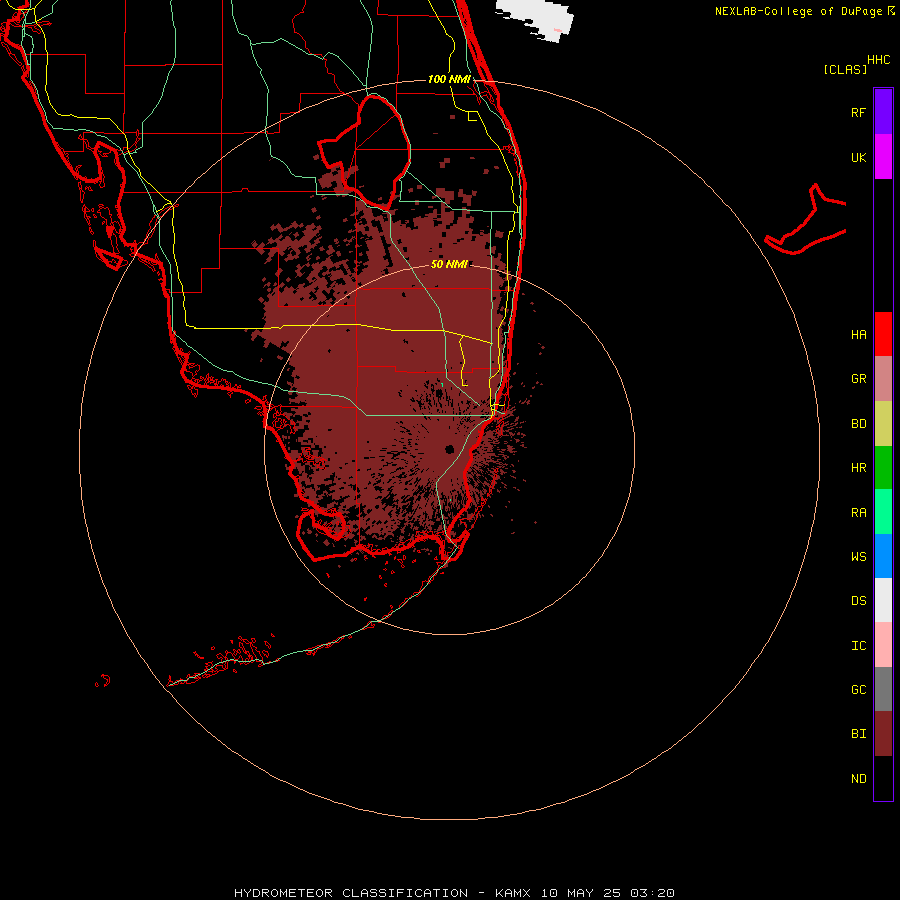Click the 100 NMI range ring label
Viewport: 900px width, 900px height.
(x=449, y=79)
